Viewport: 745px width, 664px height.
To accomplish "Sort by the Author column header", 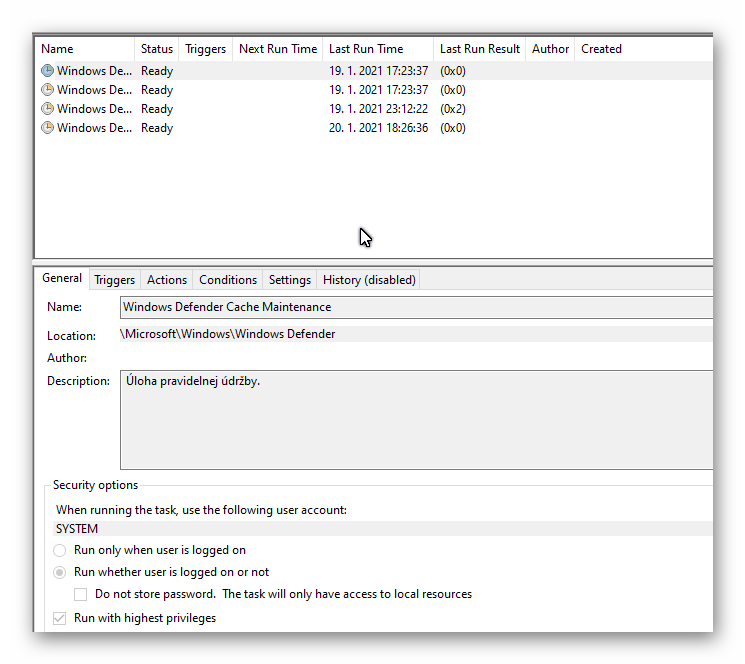I will tap(550, 49).
